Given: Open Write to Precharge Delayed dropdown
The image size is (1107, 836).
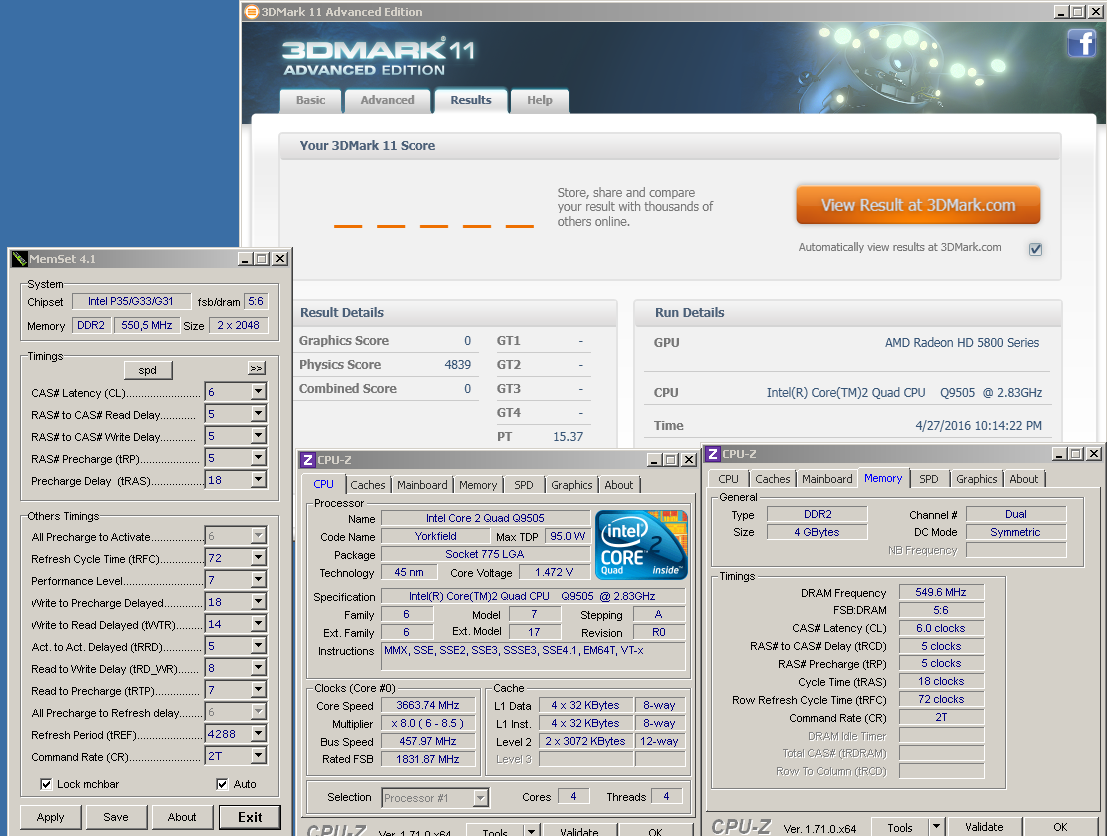Looking at the screenshot, I should coord(258,602).
